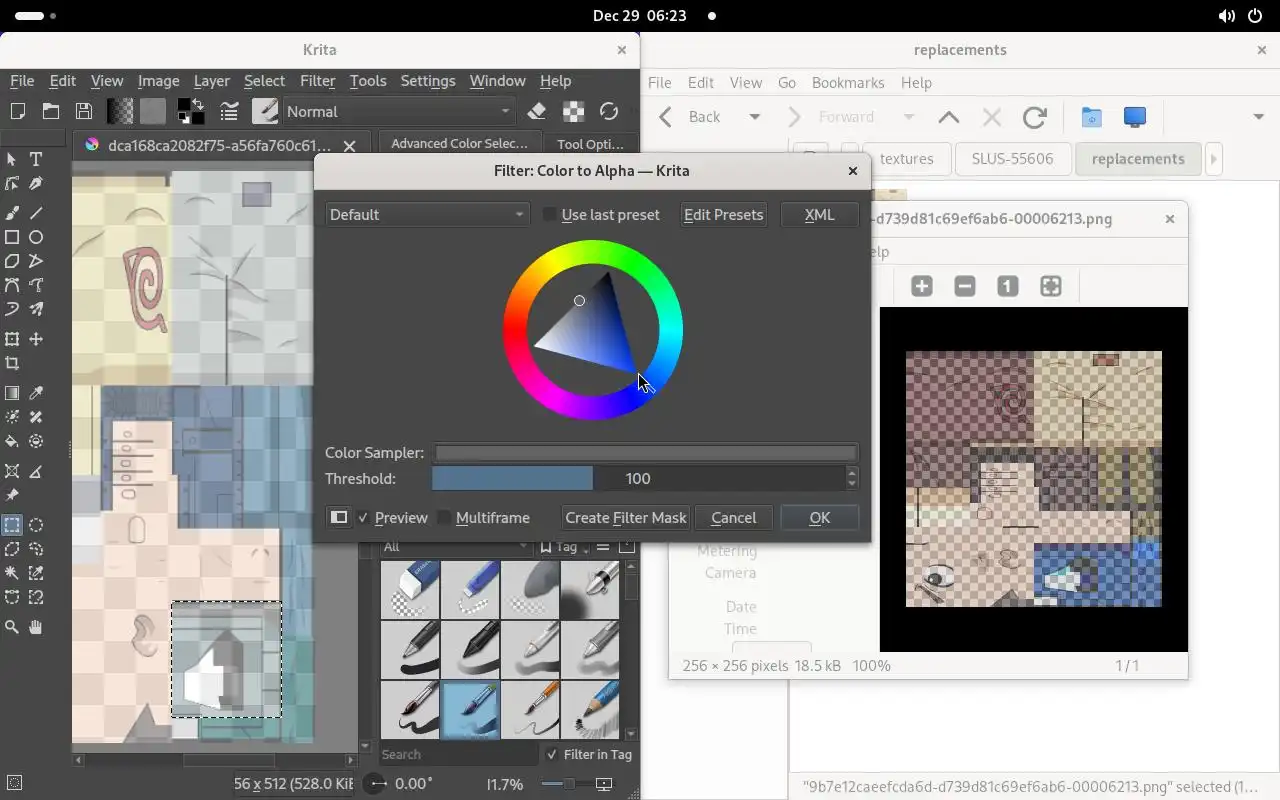The height and width of the screenshot is (800, 1280).
Task: Toggle Eraser mode in Krita toolbar
Action: 536,111
